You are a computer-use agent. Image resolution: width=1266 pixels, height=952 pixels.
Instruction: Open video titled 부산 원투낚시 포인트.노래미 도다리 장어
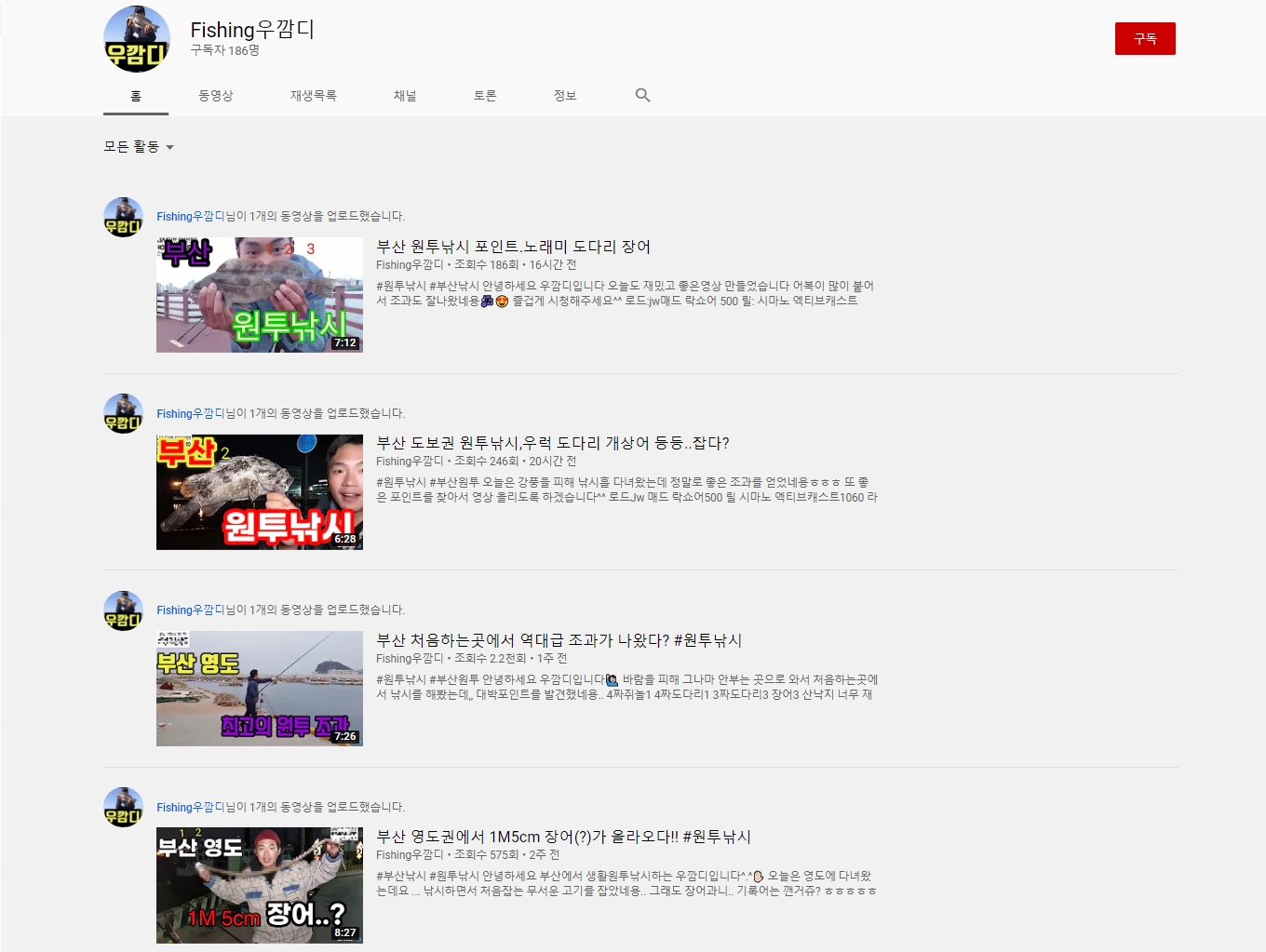pos(513,247)
